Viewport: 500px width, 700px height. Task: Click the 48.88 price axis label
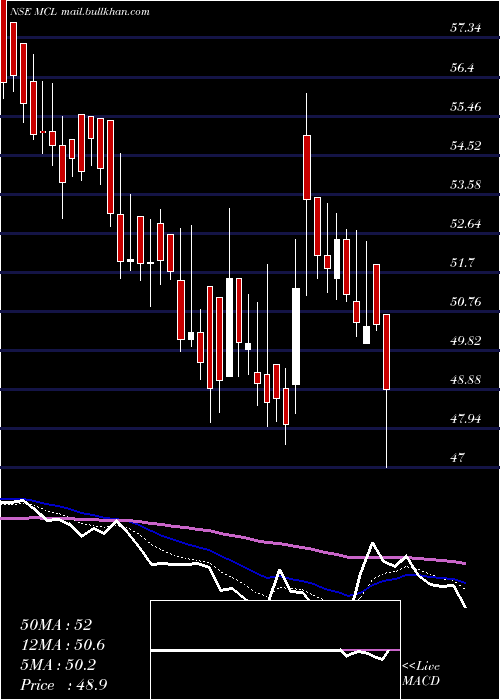click(465, 379)
